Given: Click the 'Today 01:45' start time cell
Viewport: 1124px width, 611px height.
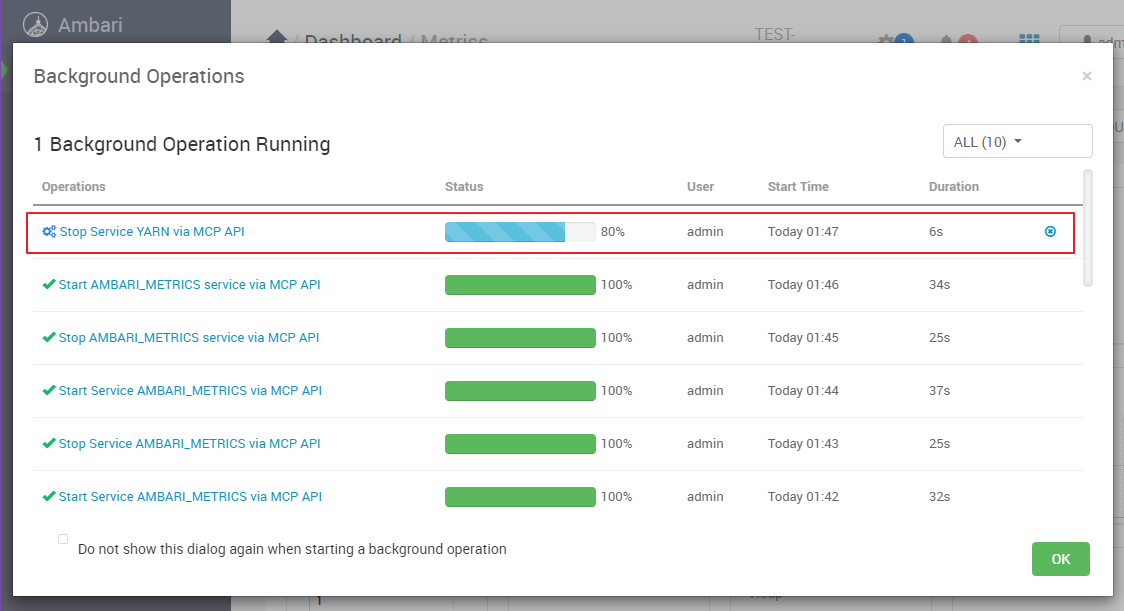Looking at the screenshot, I should [x=803, y=338].
